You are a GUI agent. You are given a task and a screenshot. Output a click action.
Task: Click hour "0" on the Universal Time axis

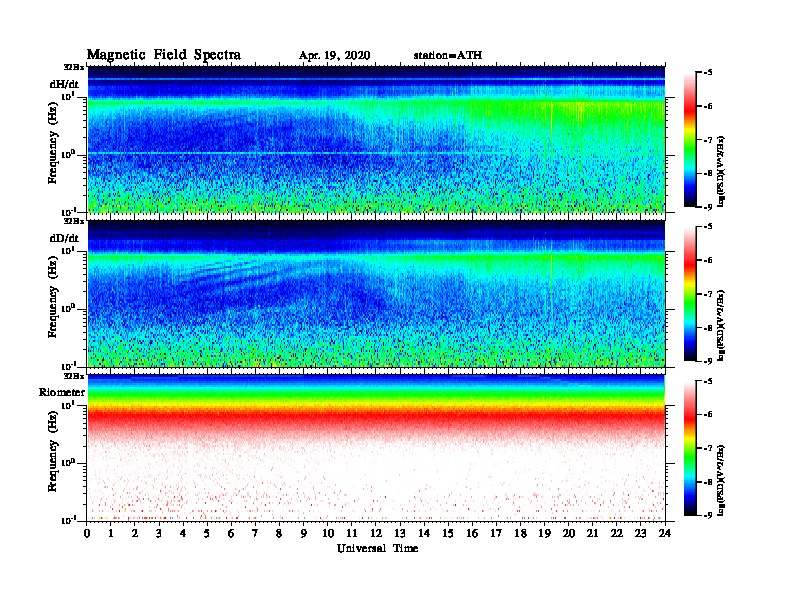pyautogui.click(x=87, y=533)
